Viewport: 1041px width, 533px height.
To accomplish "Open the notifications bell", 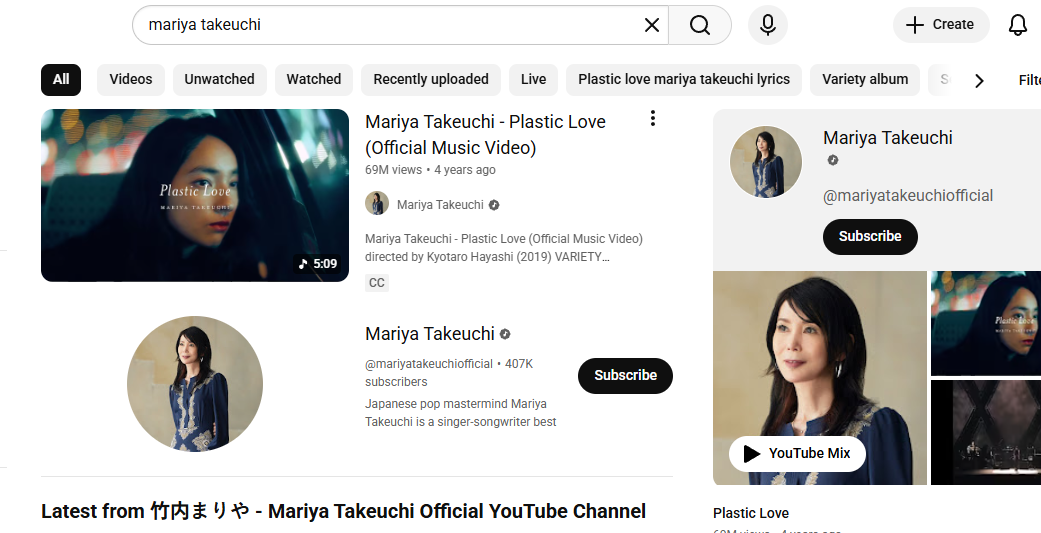I will [1018, 25].
